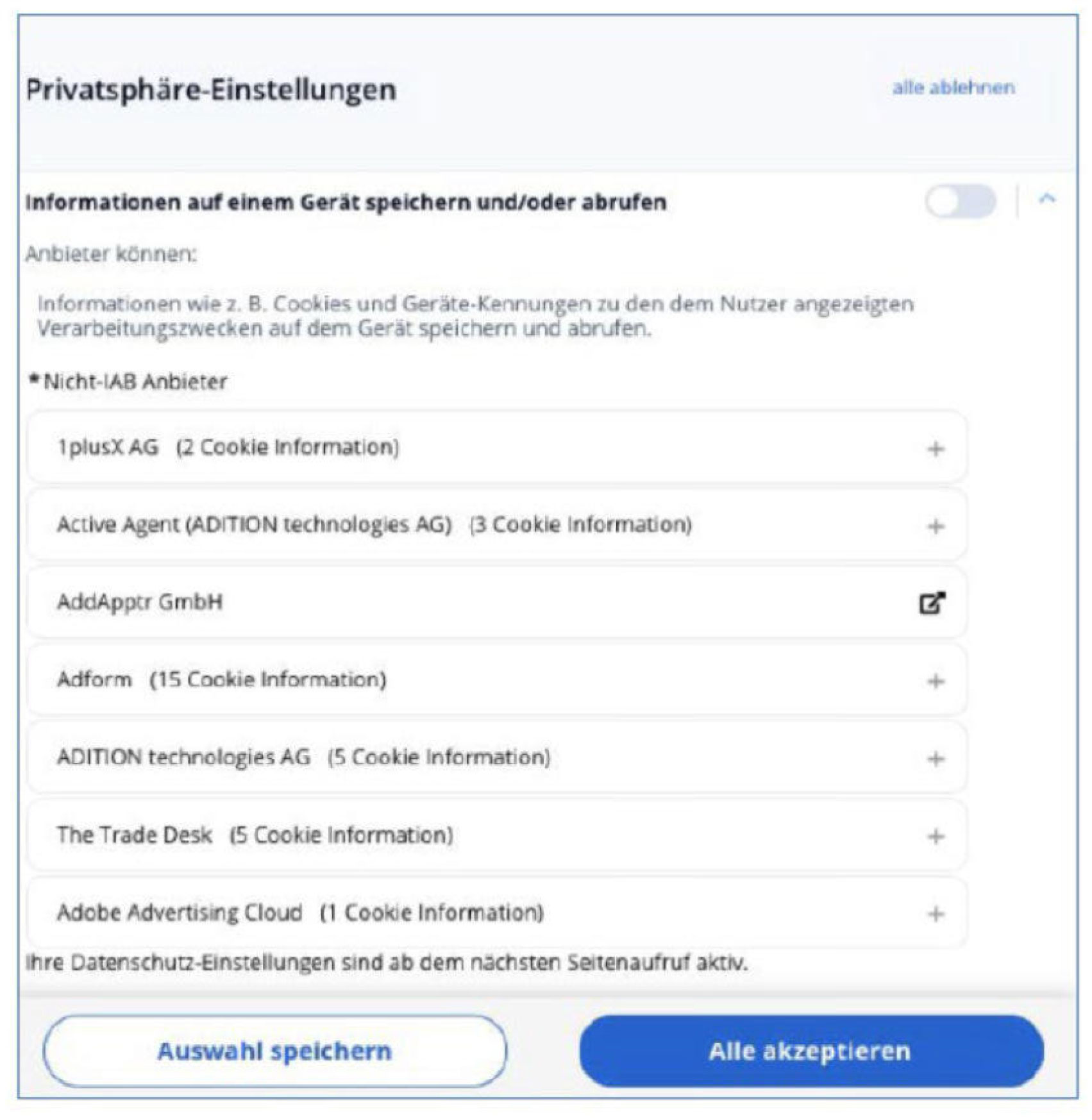Click plus icon on The Trade Desk row

935,837
